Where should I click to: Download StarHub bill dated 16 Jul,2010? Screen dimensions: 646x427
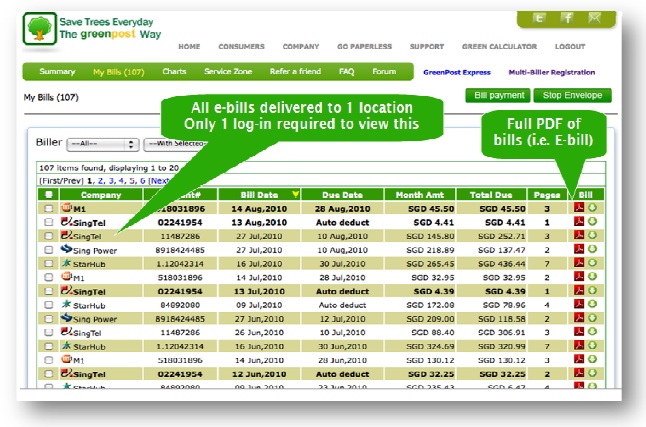tap(592, 263)
